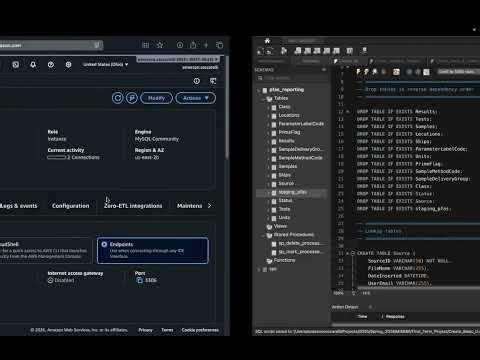
Task: Switch to Zero-ETL integrations tab
Action: click(x=133, y=206)
